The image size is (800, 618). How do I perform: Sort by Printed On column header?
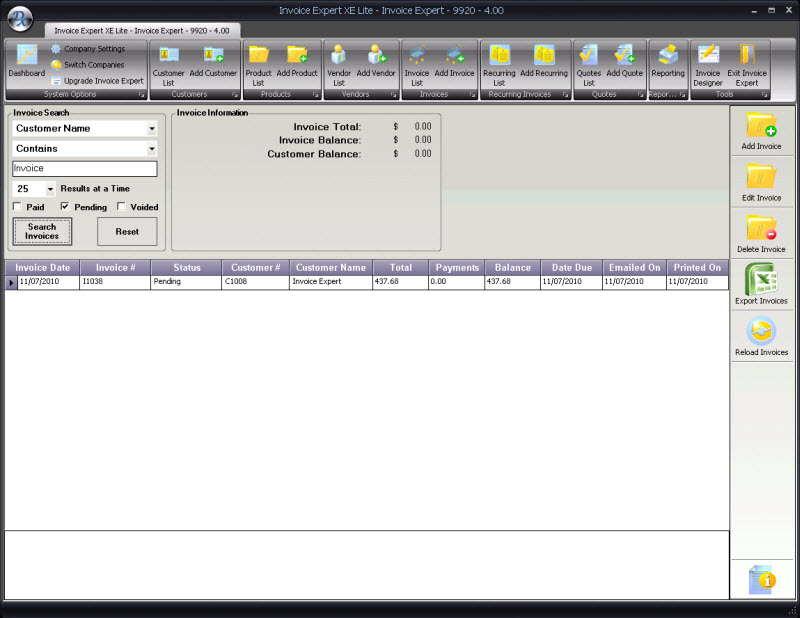[x=697, y=267]
